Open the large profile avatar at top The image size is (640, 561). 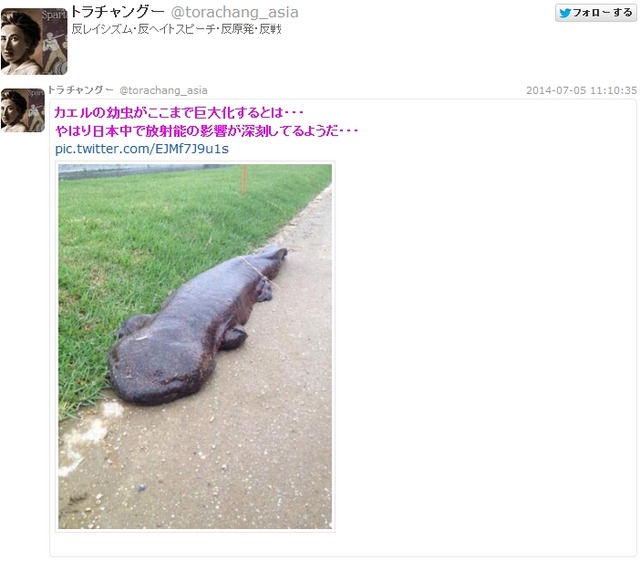pyautogui.click(x=34, y=42)
